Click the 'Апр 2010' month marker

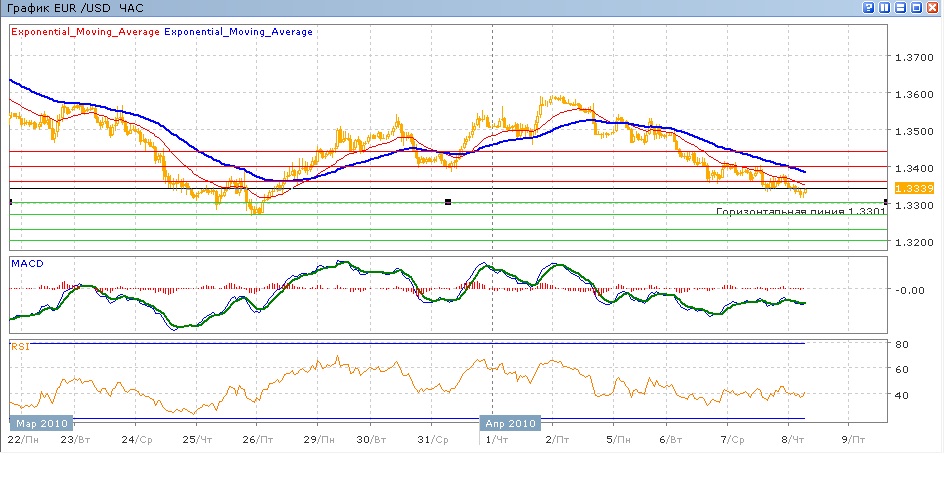[x=510, y=422]
